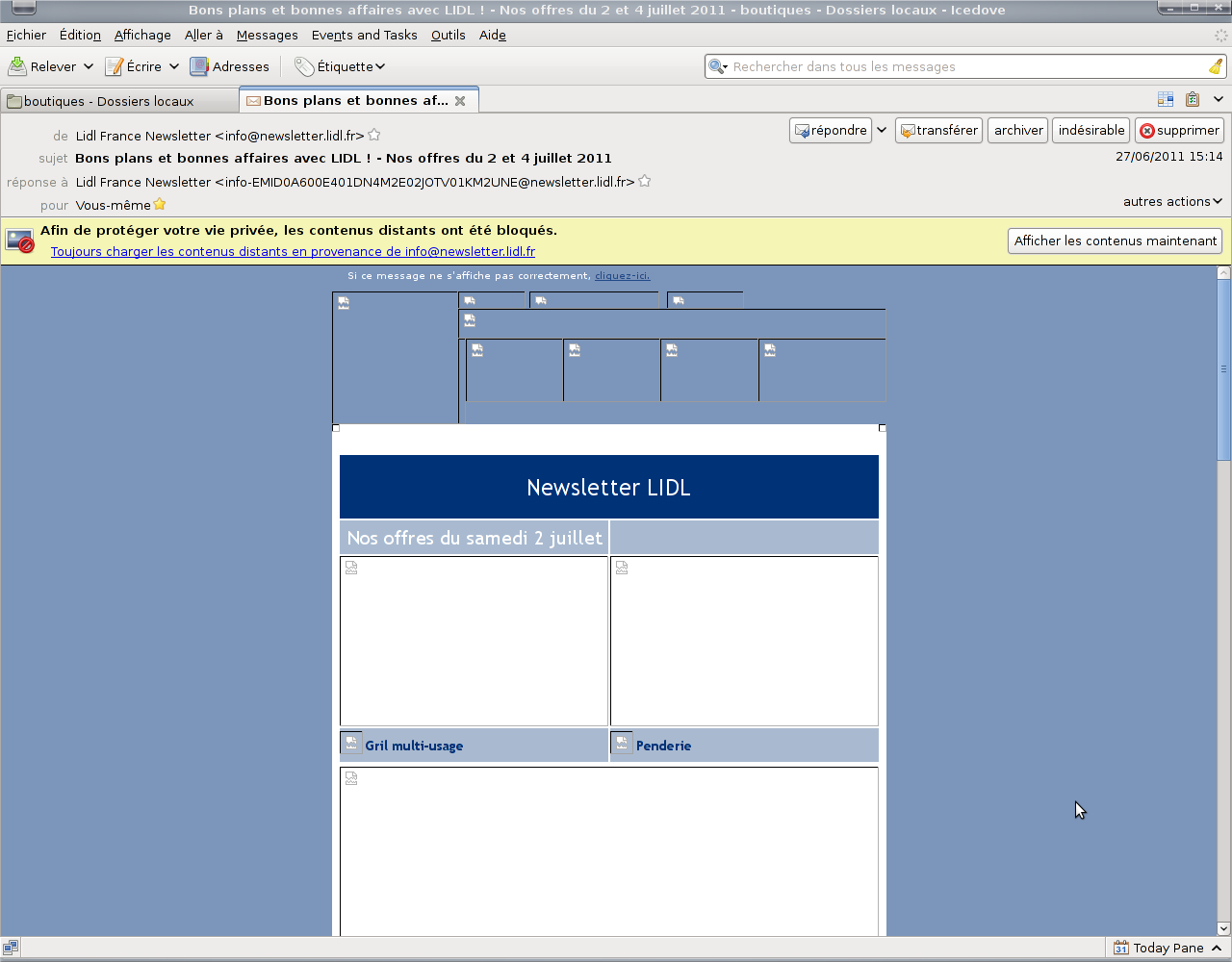
Task: Open the Affichage menu
Action: [142, 35]
